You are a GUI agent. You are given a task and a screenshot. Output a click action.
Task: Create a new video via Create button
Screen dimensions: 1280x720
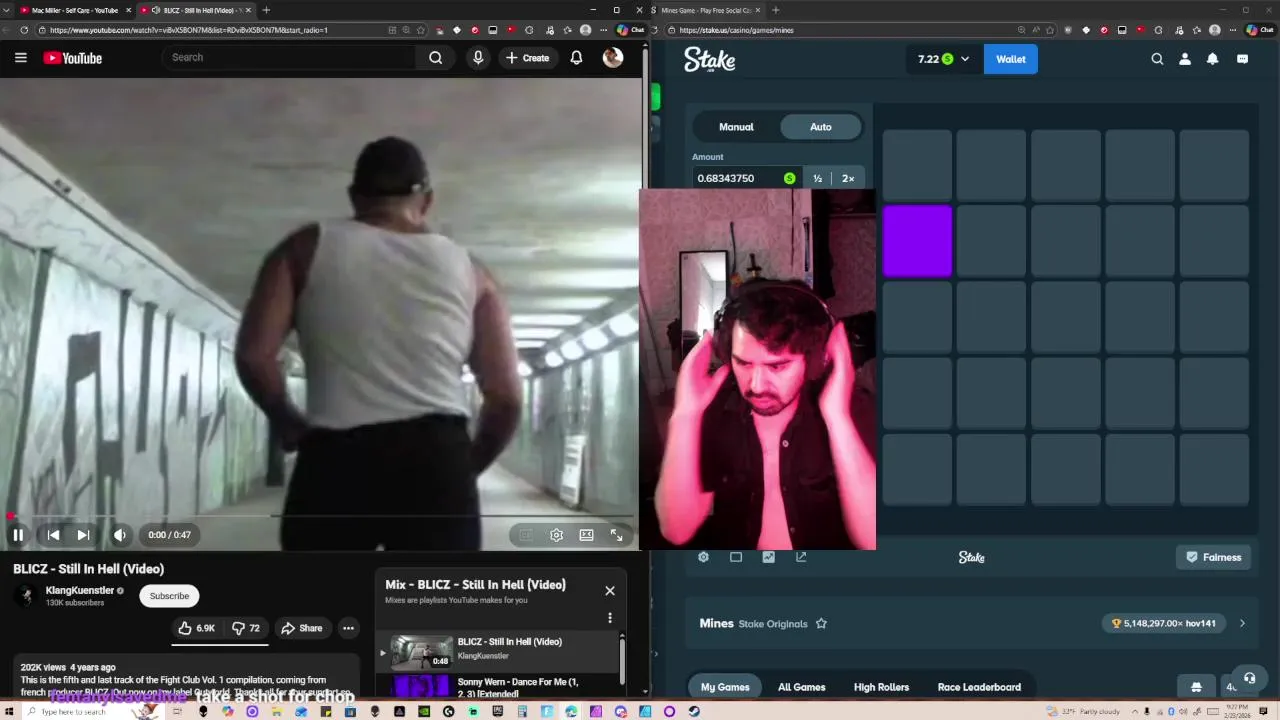pos(527,58)
